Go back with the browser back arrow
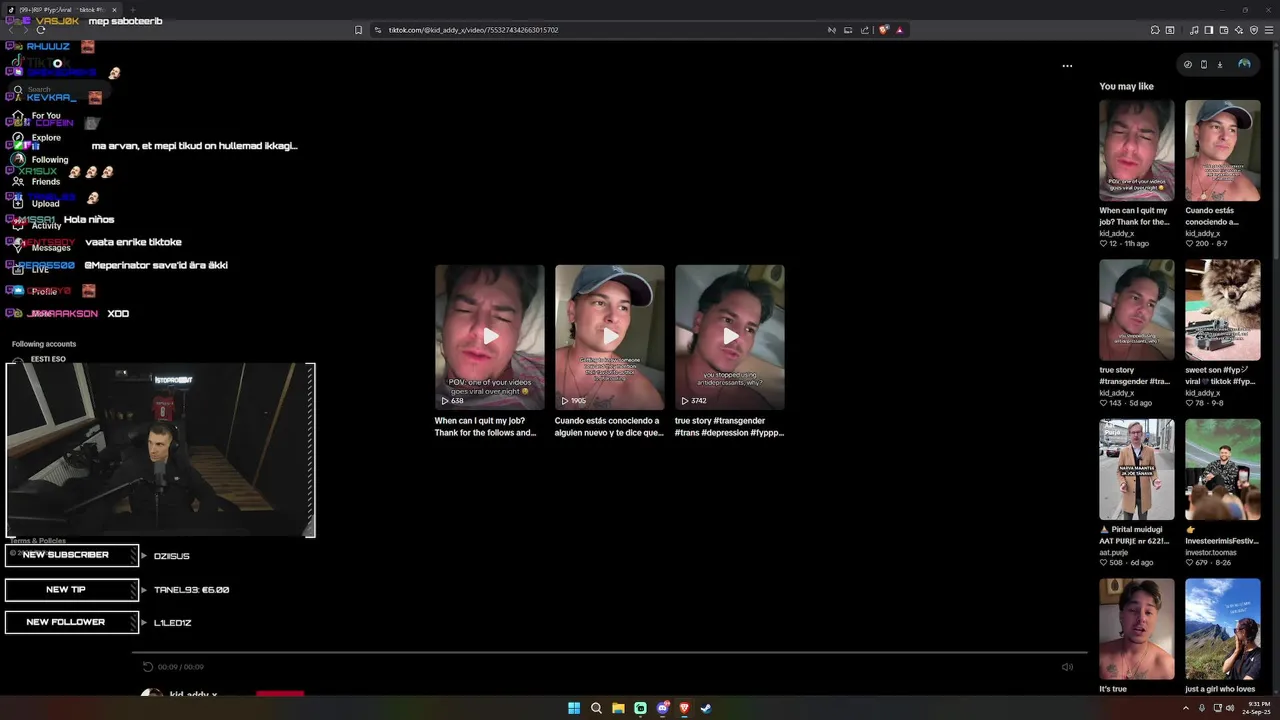The height and width of the screenshot is (720, 1280). [11, 30]
